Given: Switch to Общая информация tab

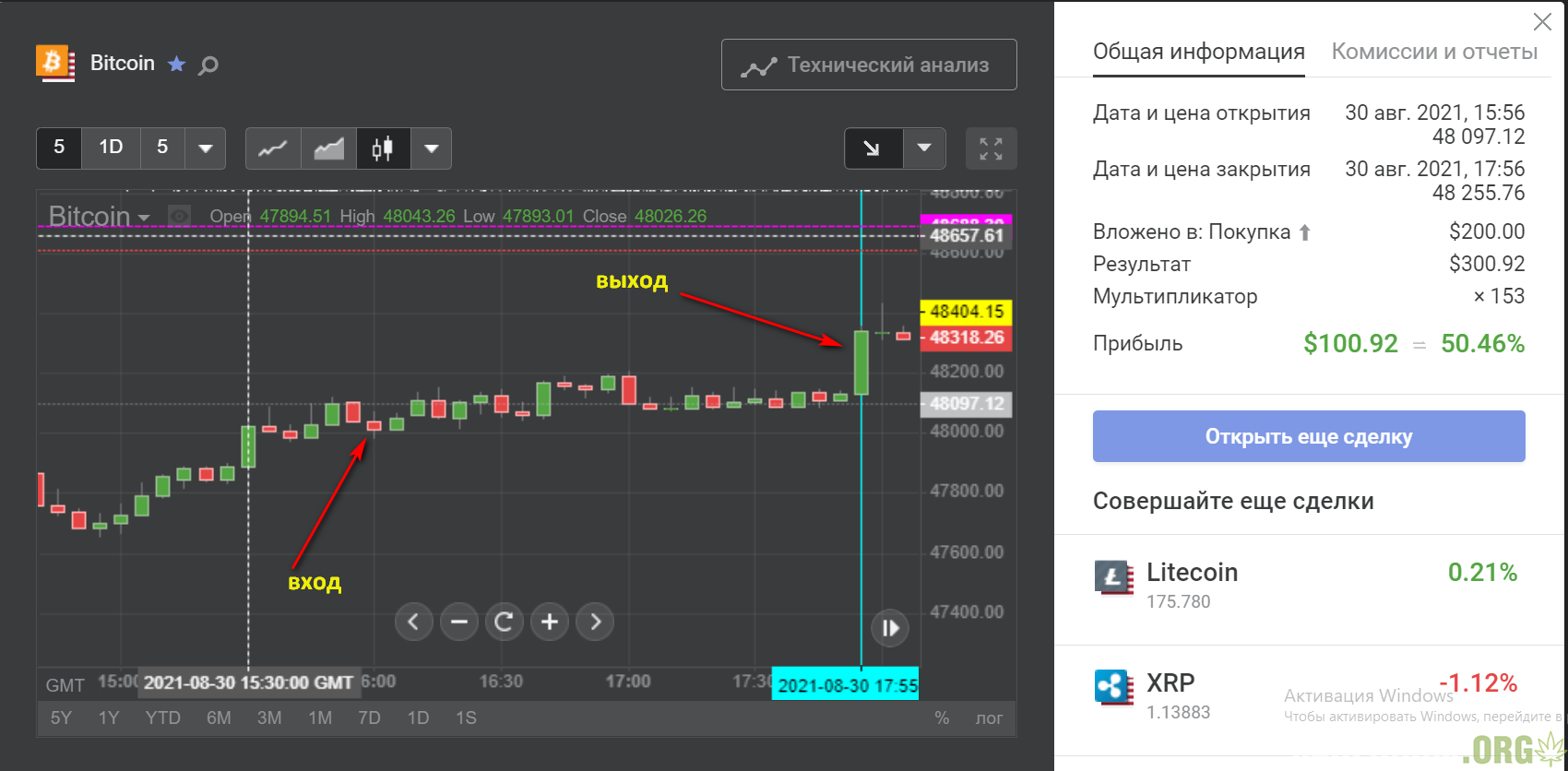Looking at the screenshot, I should pos(1199,52).
